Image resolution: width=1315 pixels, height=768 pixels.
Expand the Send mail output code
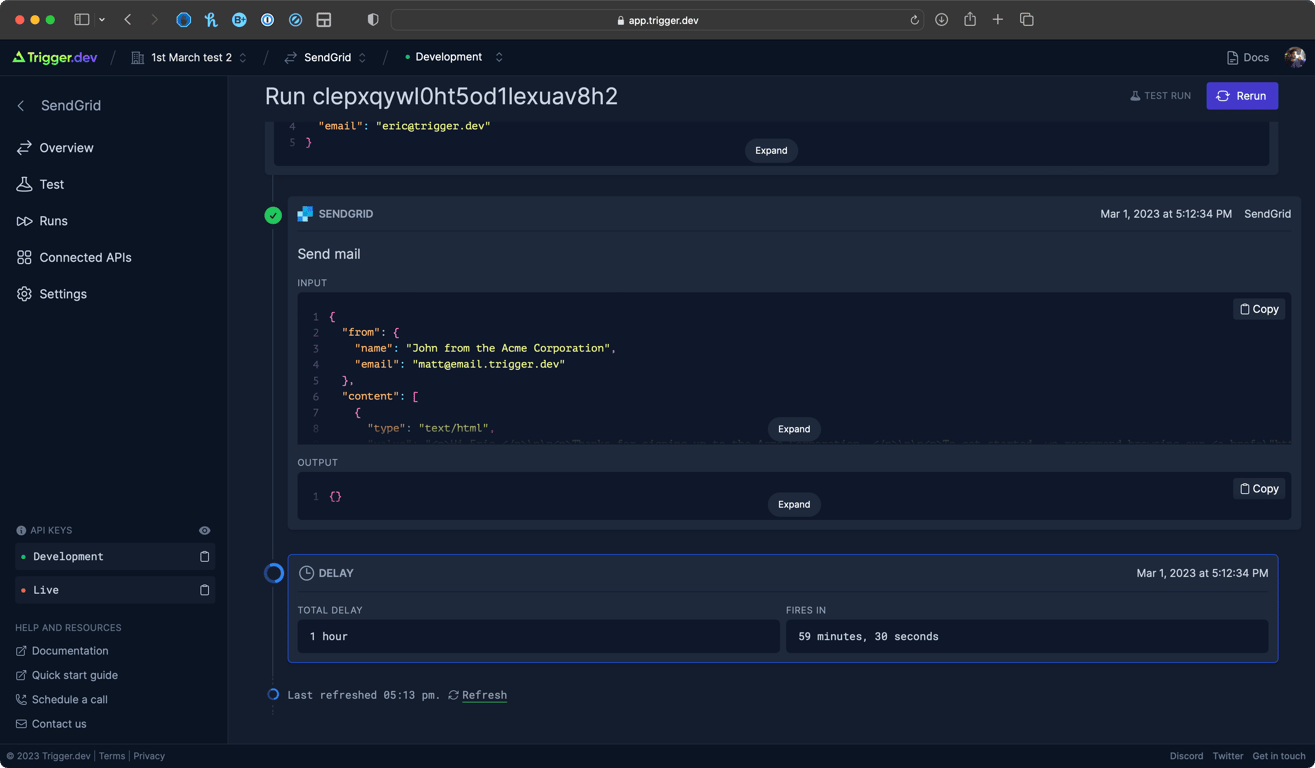coord(794,505)
